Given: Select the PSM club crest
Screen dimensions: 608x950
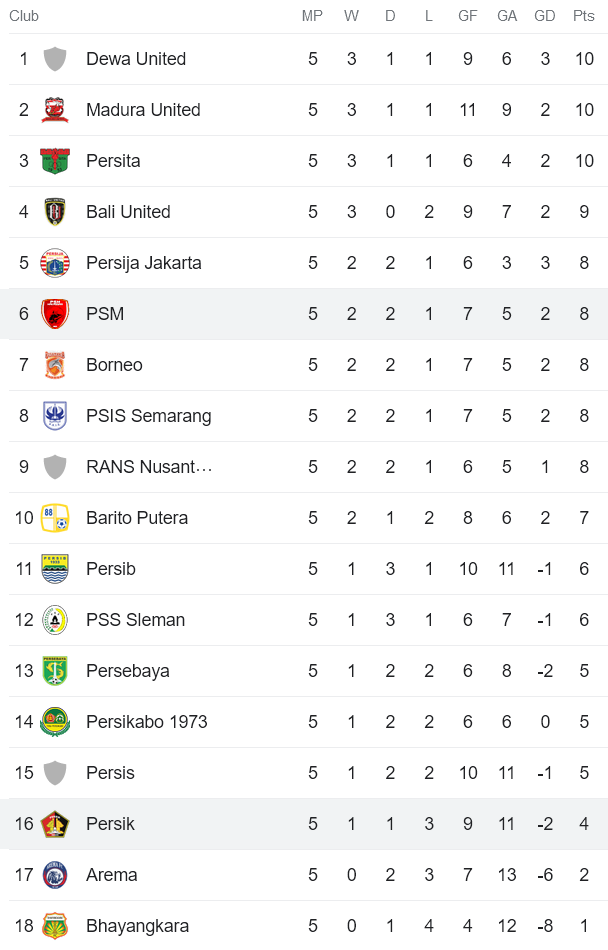Looking at the screenshot, I should [55, 313].
